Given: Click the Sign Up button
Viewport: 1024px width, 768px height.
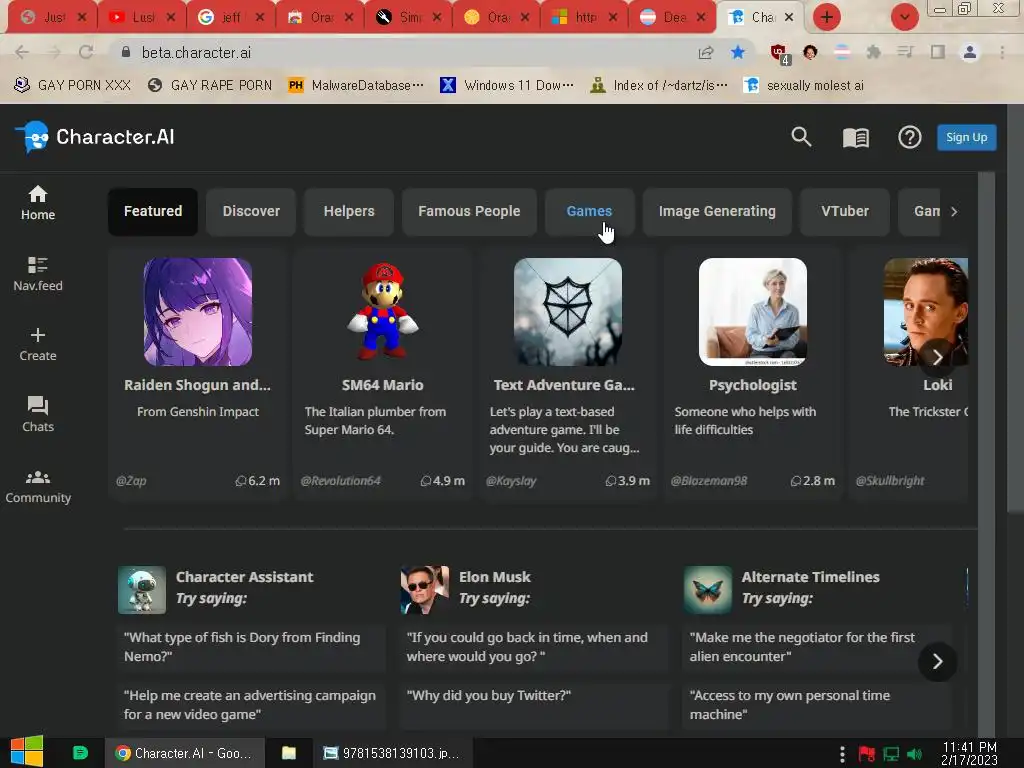Looking at the screenshot, I should (x=967, y=137).
